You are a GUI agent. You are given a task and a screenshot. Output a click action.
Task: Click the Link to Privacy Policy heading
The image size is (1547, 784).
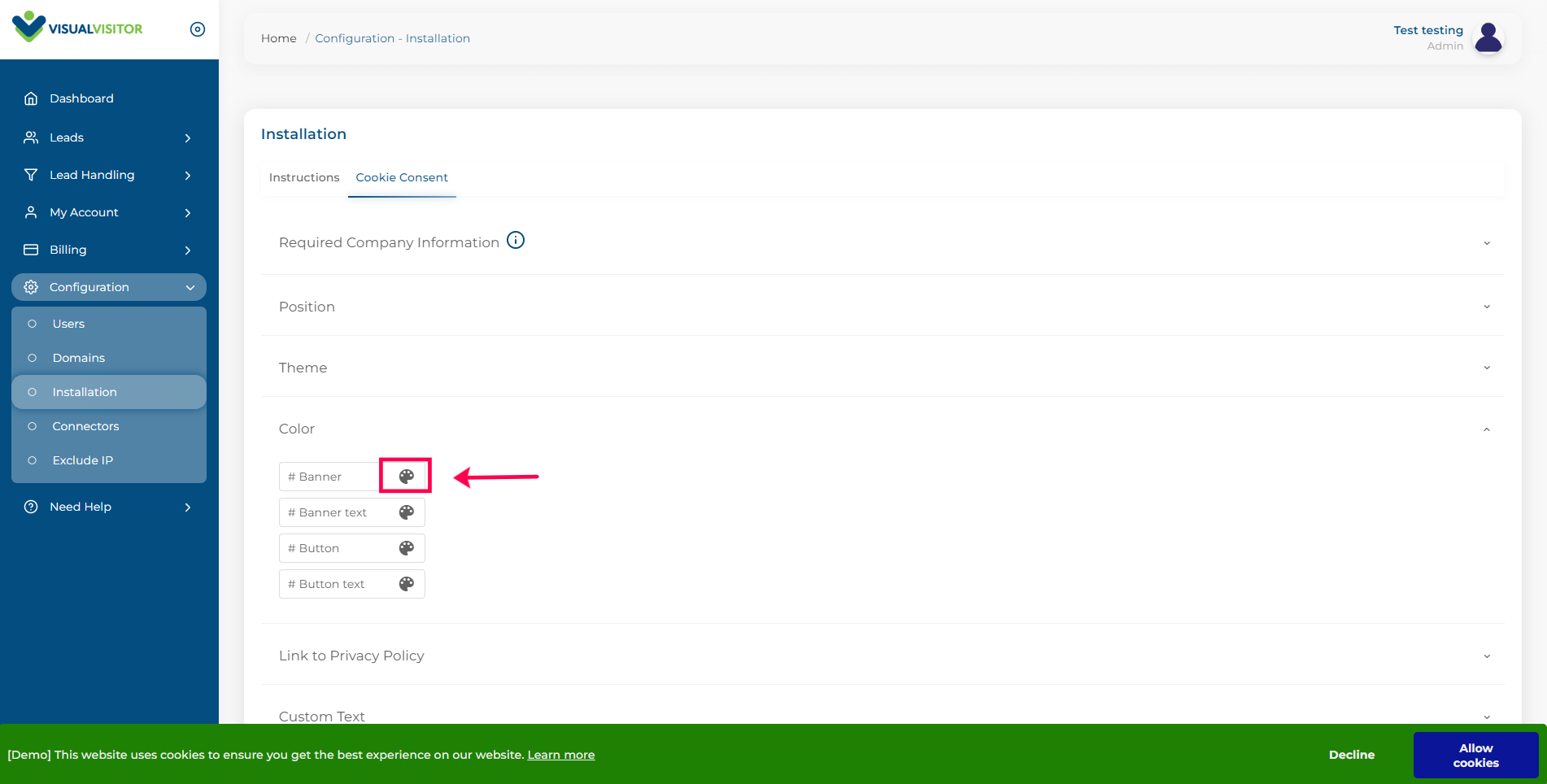click(x=351, y=656)
